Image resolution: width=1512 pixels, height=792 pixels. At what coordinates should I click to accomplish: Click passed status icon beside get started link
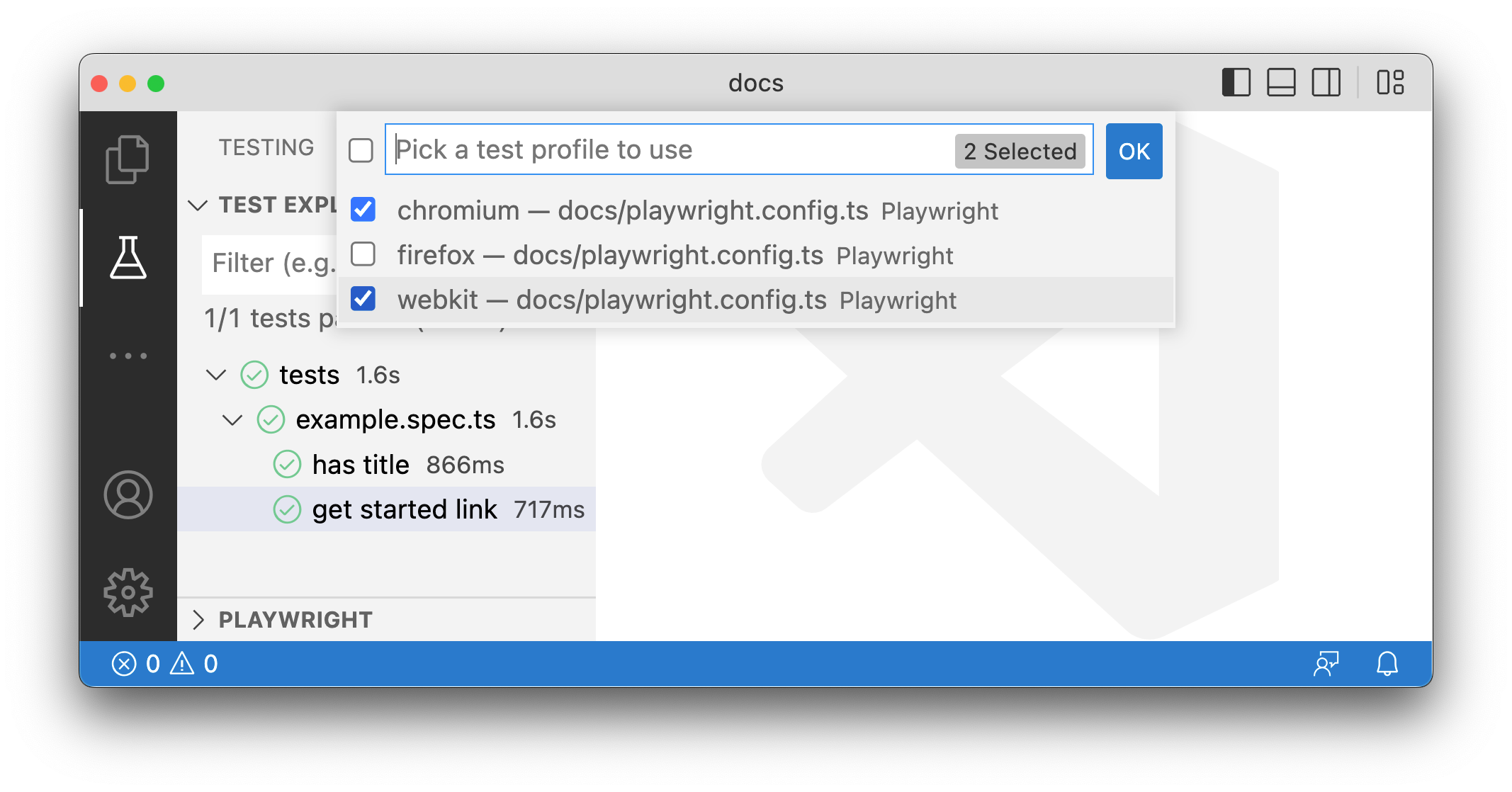pyautogui.click(x=287, y=509)
